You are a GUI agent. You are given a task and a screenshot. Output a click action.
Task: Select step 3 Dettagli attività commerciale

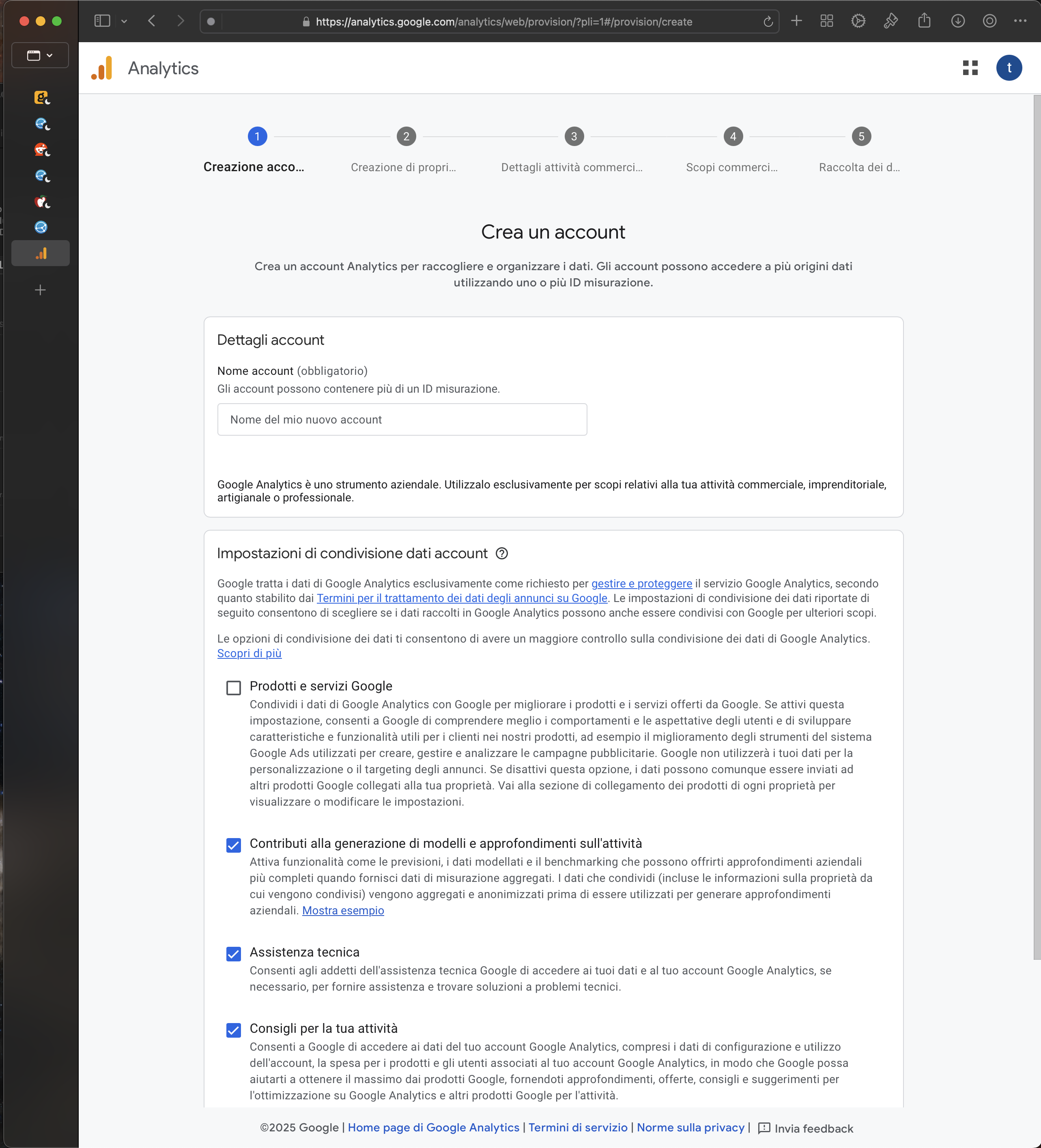coord(574,137)
